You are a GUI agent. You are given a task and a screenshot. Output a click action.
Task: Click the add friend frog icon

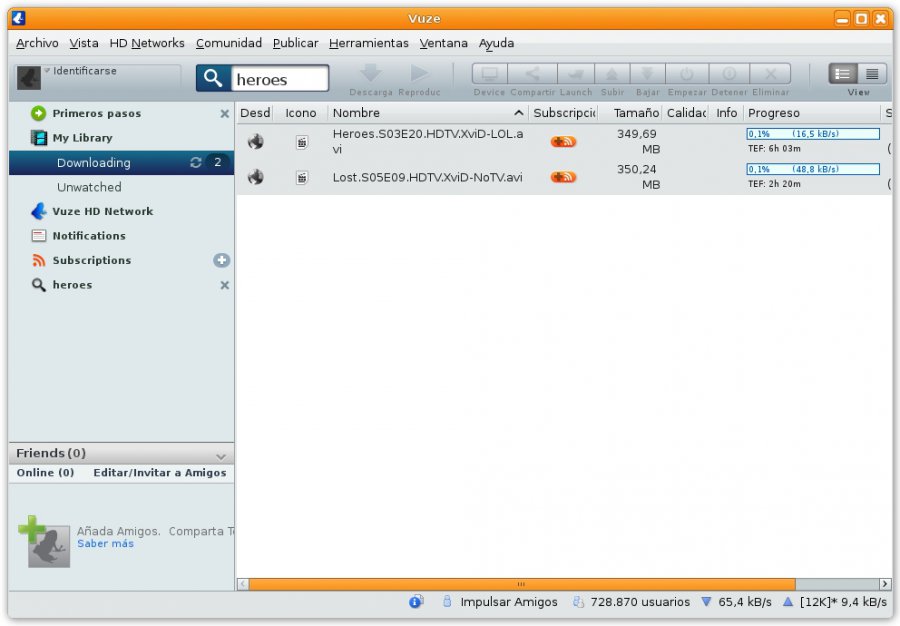(x=44, y=541)
